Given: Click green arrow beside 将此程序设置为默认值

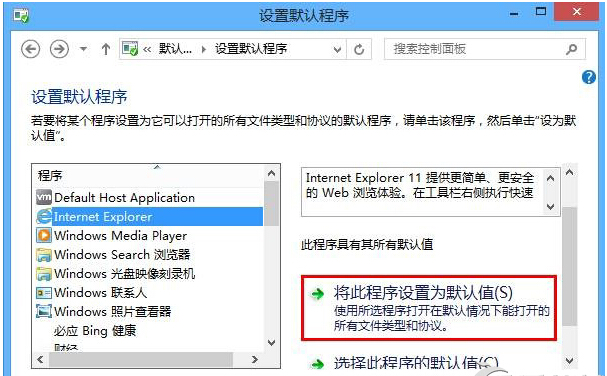Looking at the screenshot, I should [317, 294].
